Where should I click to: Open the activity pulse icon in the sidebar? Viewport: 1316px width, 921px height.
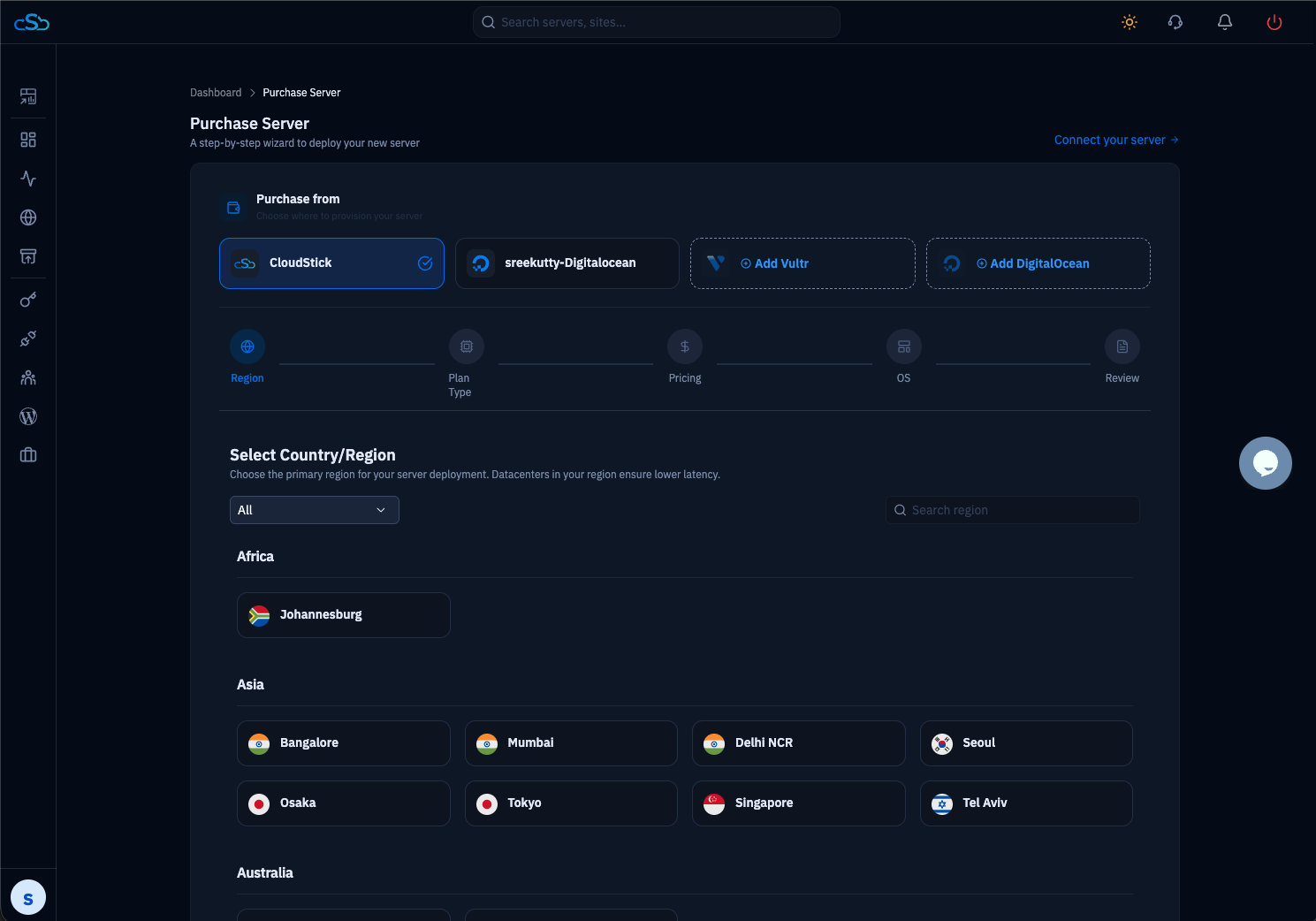pyautogui.click(x=28, y=179)
